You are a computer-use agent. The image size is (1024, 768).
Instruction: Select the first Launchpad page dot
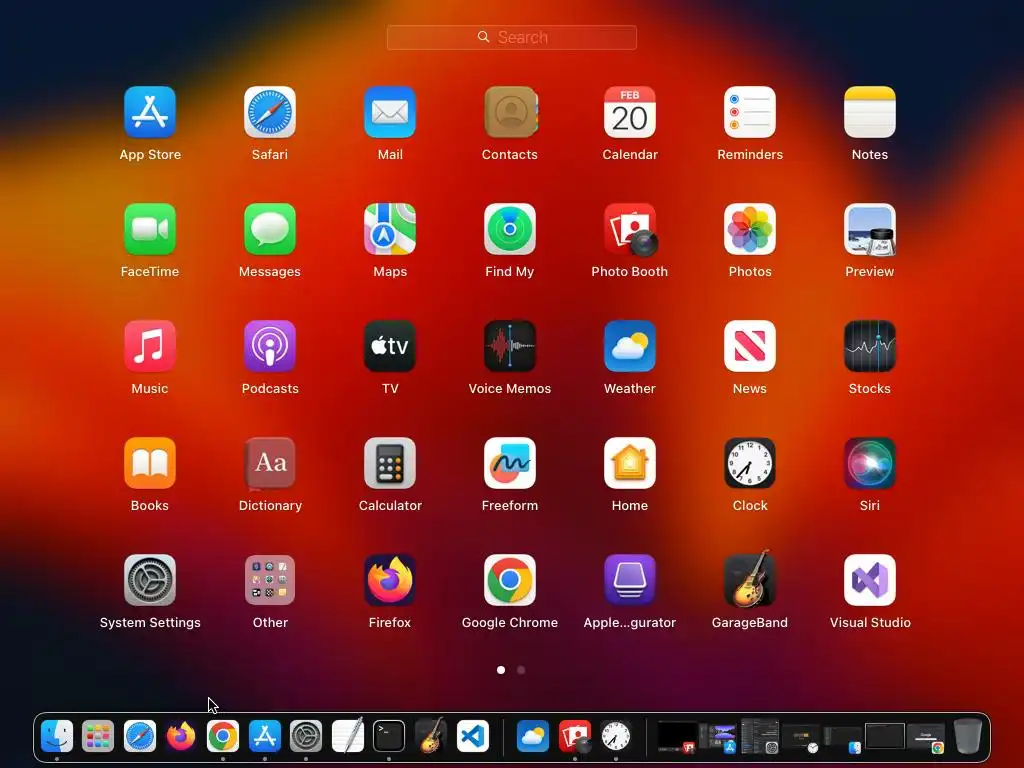[501, 669]
